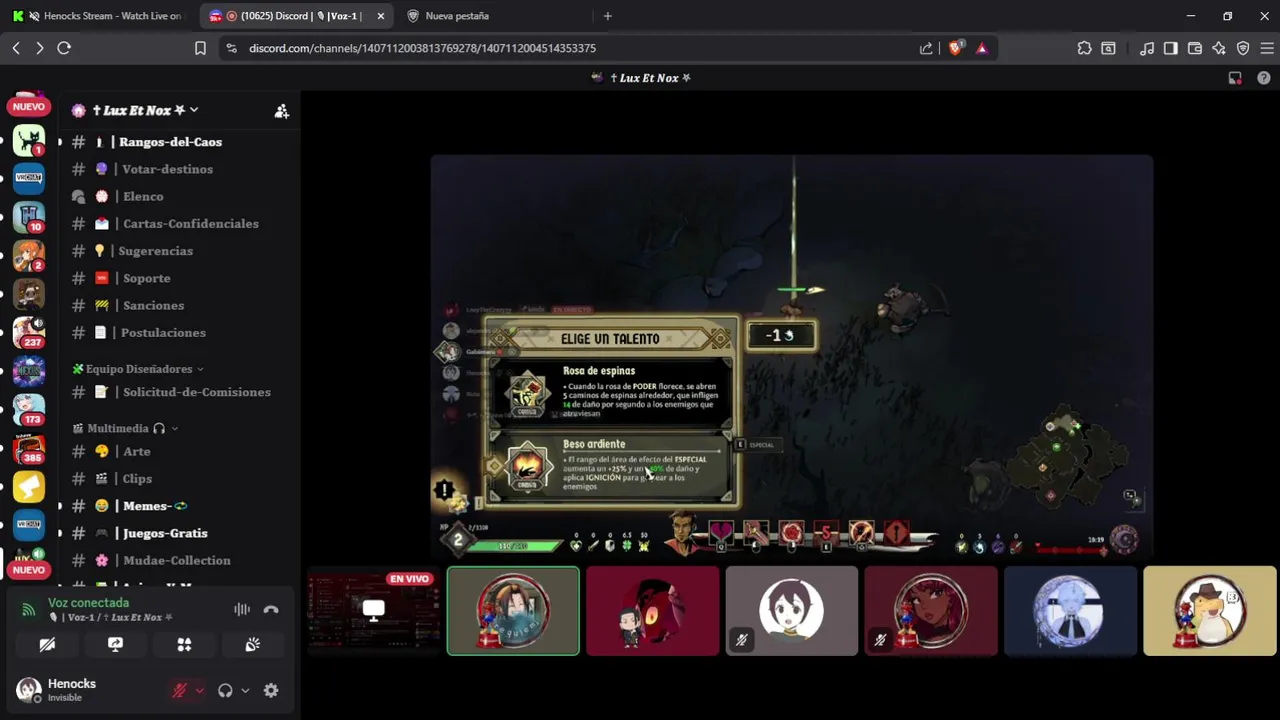This screenshot has width=1280, height=720.
Task: Reload the current page
Action: click(64, 48)
